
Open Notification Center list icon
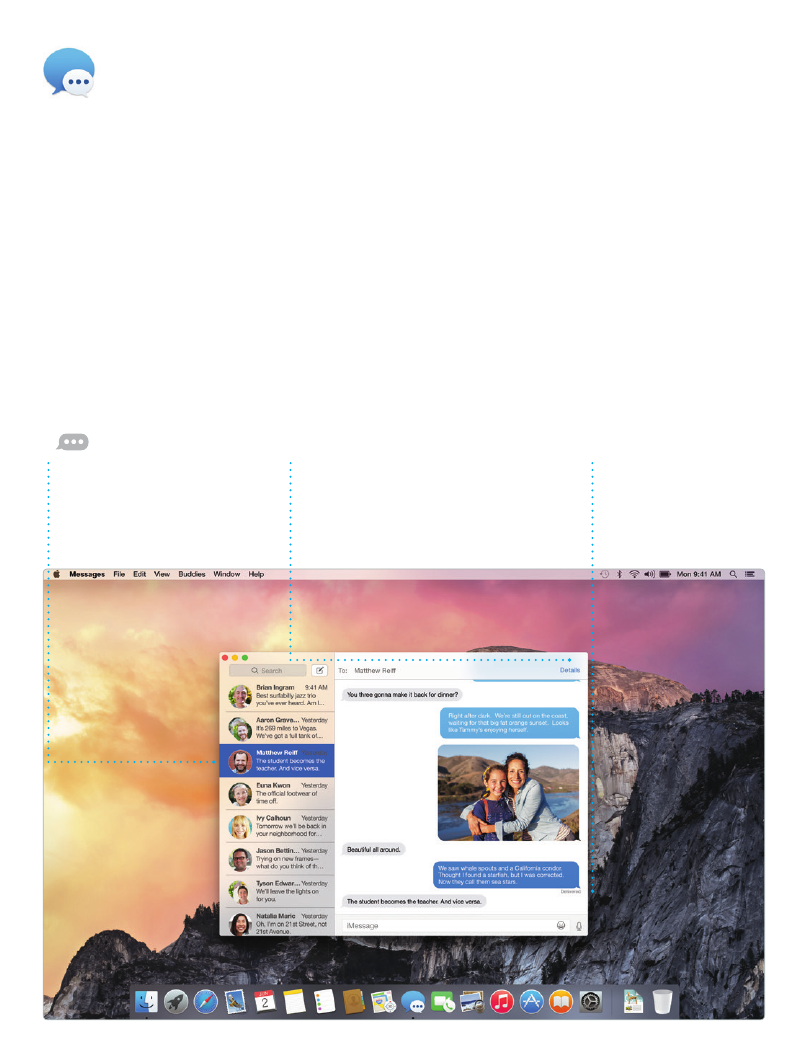coord(750,574)
